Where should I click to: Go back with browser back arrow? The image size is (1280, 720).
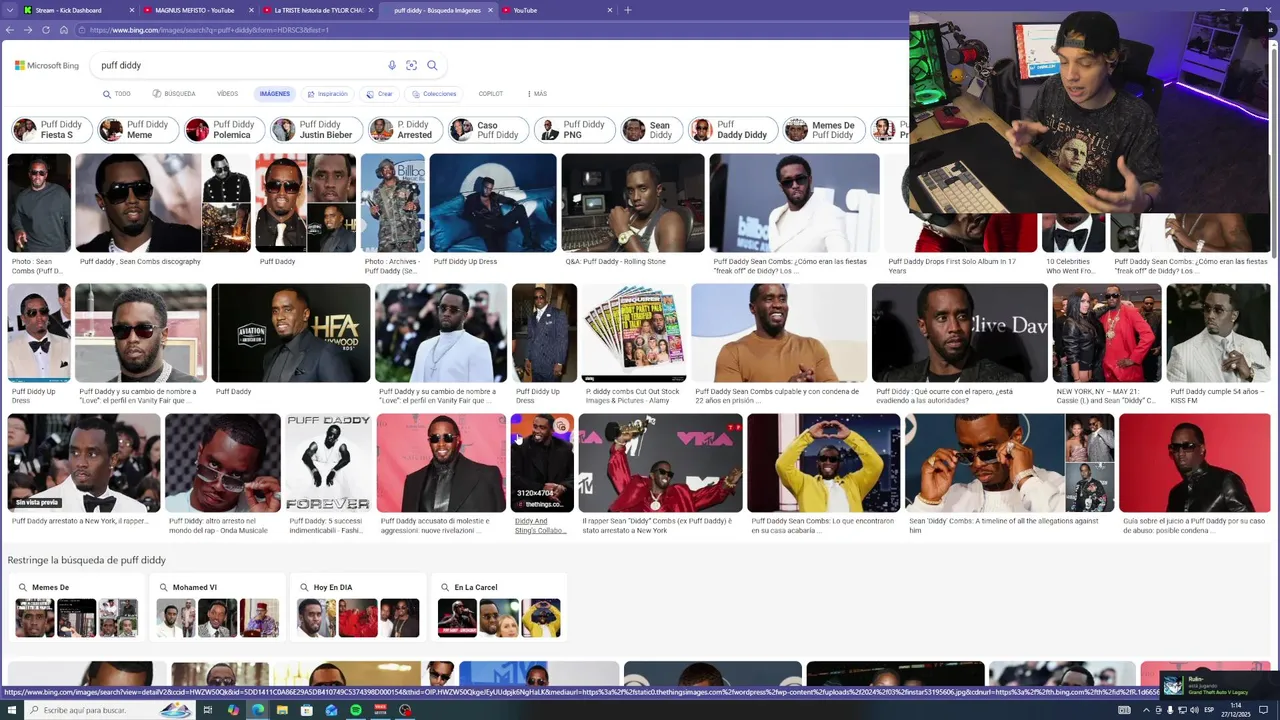coord(10,30)
